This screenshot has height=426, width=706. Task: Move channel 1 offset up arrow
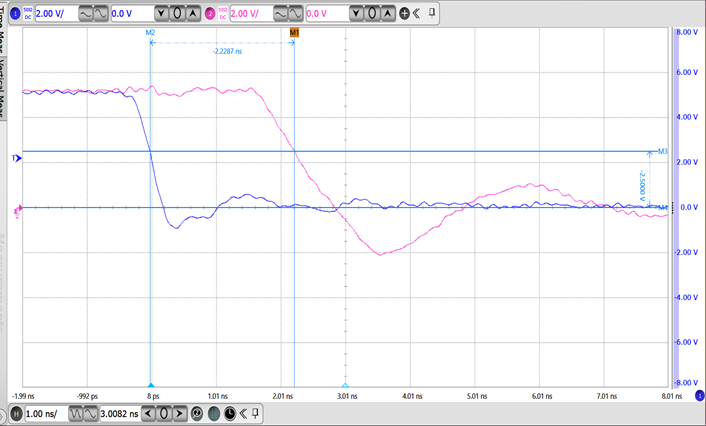tap(193, 14)
